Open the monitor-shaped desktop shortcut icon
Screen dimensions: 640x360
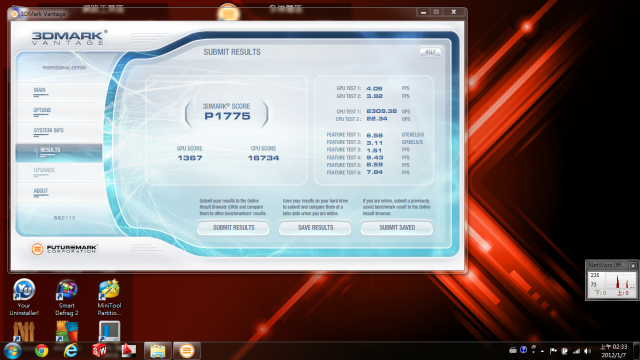[x=109, y=331]
